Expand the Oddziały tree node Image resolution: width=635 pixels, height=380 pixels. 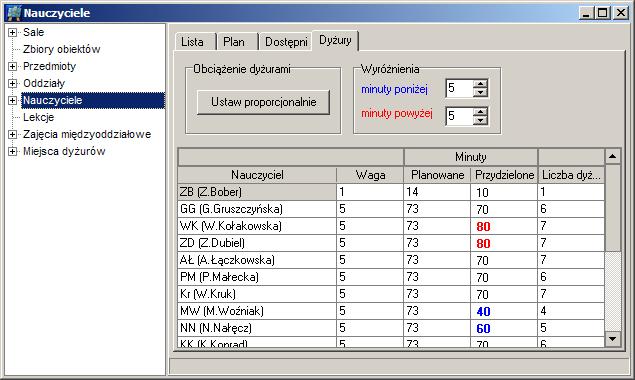[13, 83]
